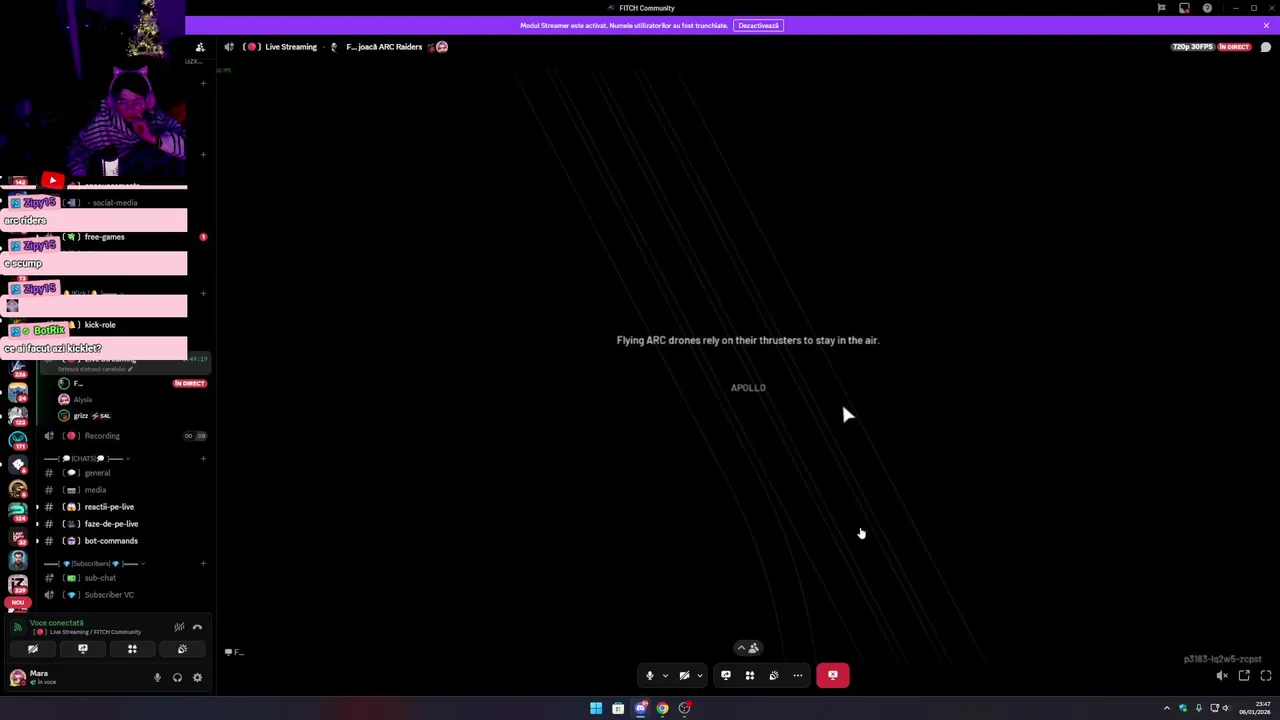Viewport: 1280px width, 720px height.
Task: Mute microphone in stream control bar
Action: (x=649, y=676)
